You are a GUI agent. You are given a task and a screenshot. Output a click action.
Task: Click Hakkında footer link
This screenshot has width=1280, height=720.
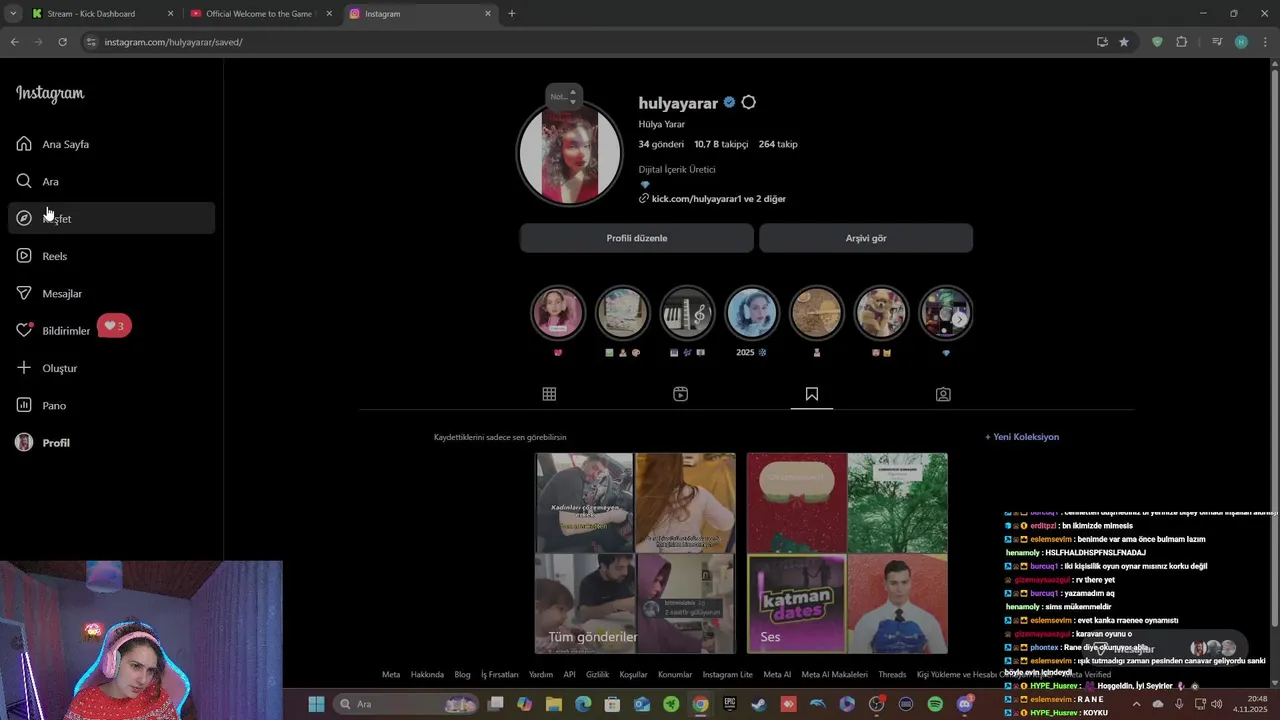[x=427, y=675]
